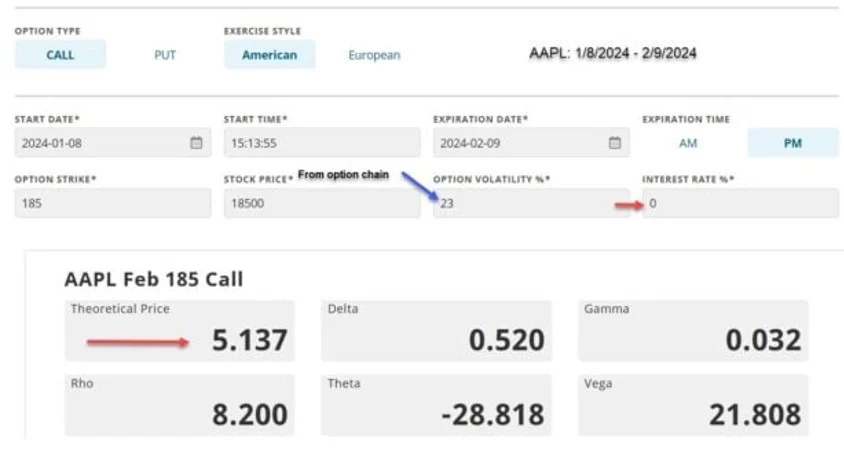Image resolution: width=844 pixels, height=452 pixels.
Task: Select the CALL option type
Action: coord(60,54)
